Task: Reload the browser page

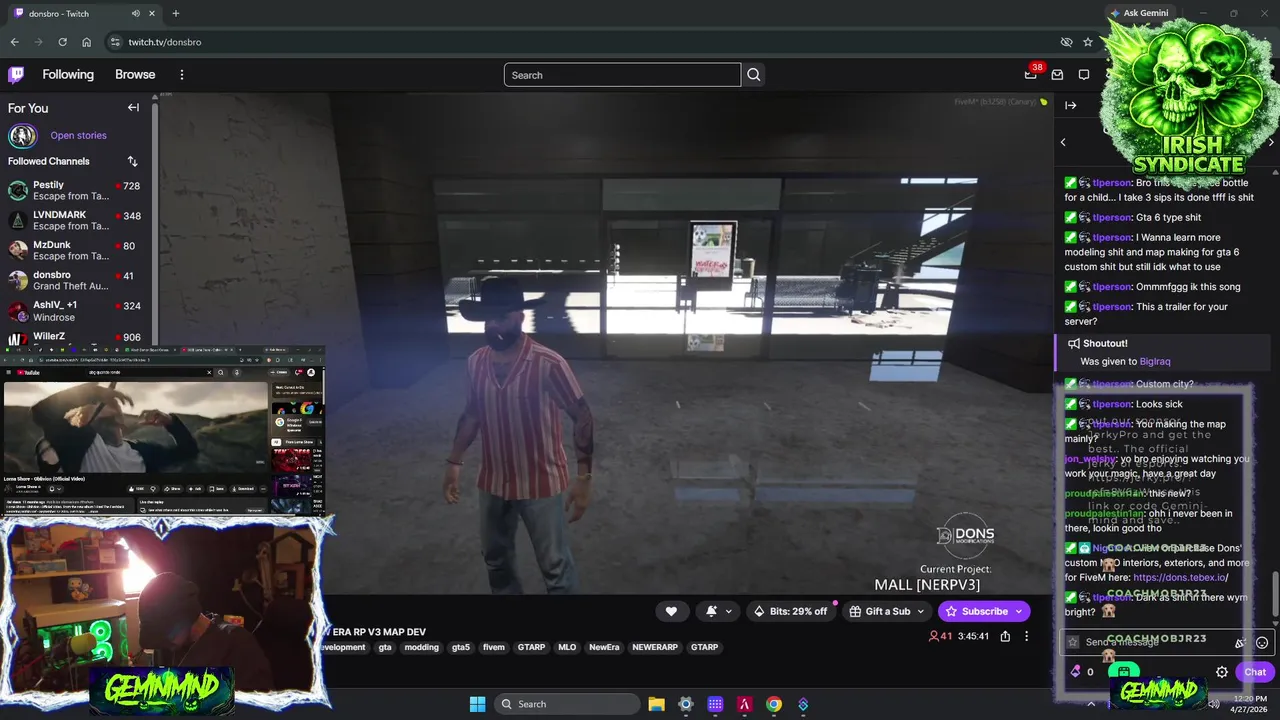Action: [x=62, y=42]
